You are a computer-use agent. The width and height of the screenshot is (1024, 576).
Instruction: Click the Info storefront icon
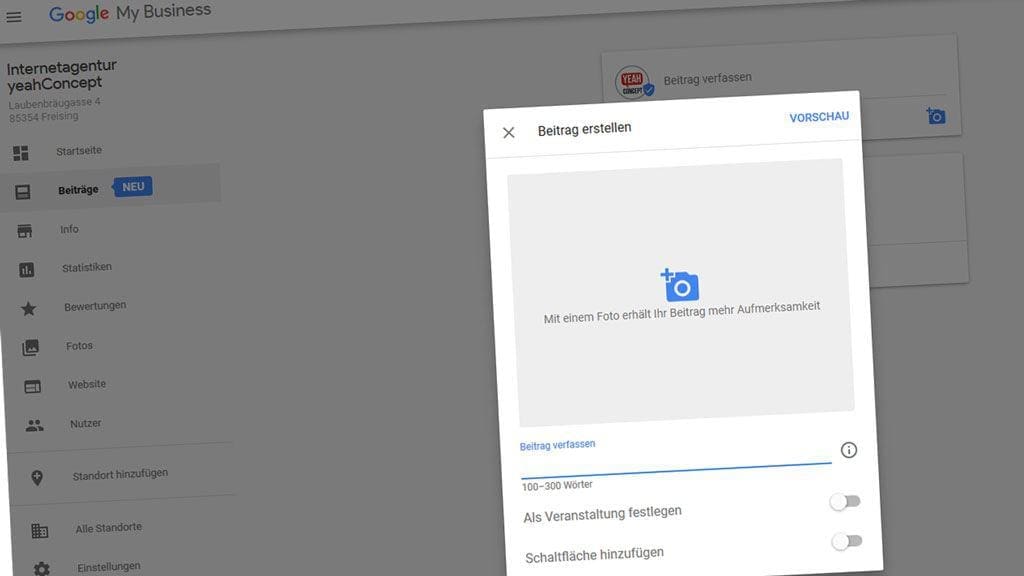coord(25,231)
